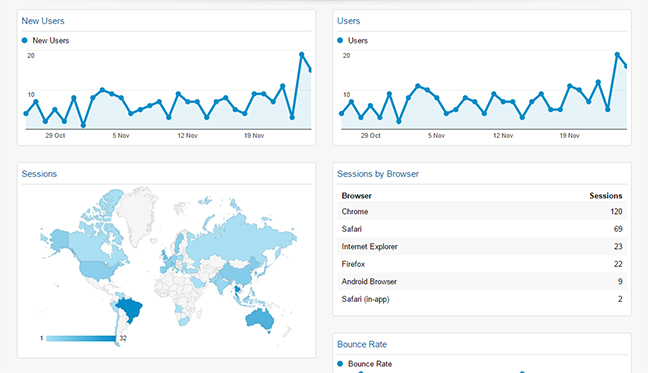The width and height of the screenshot is (648, 373).
Task: Click the peak data point in Users chart
Action: tap(617, 55)
